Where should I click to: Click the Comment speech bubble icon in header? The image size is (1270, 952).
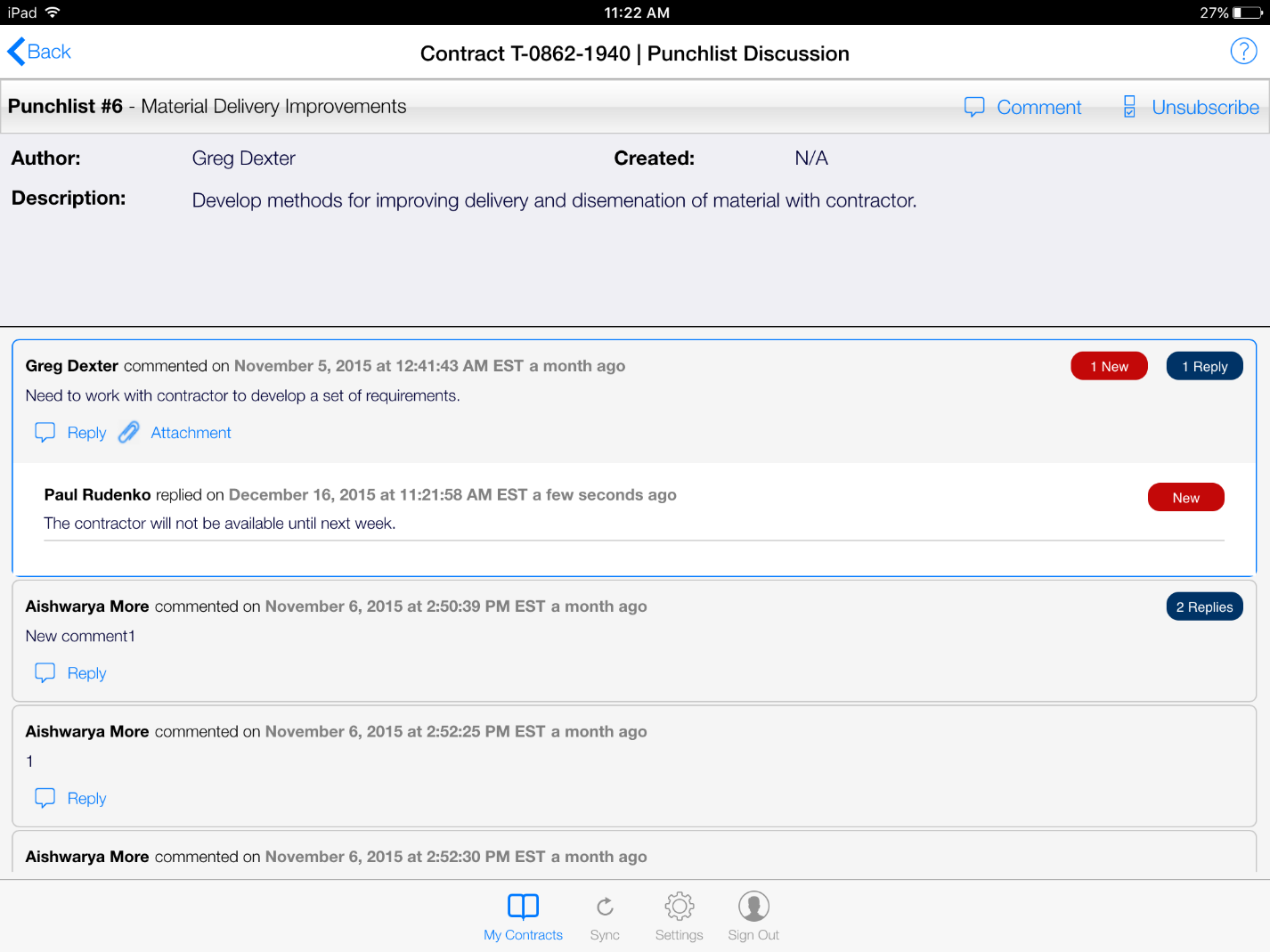(x=974, y=107)
